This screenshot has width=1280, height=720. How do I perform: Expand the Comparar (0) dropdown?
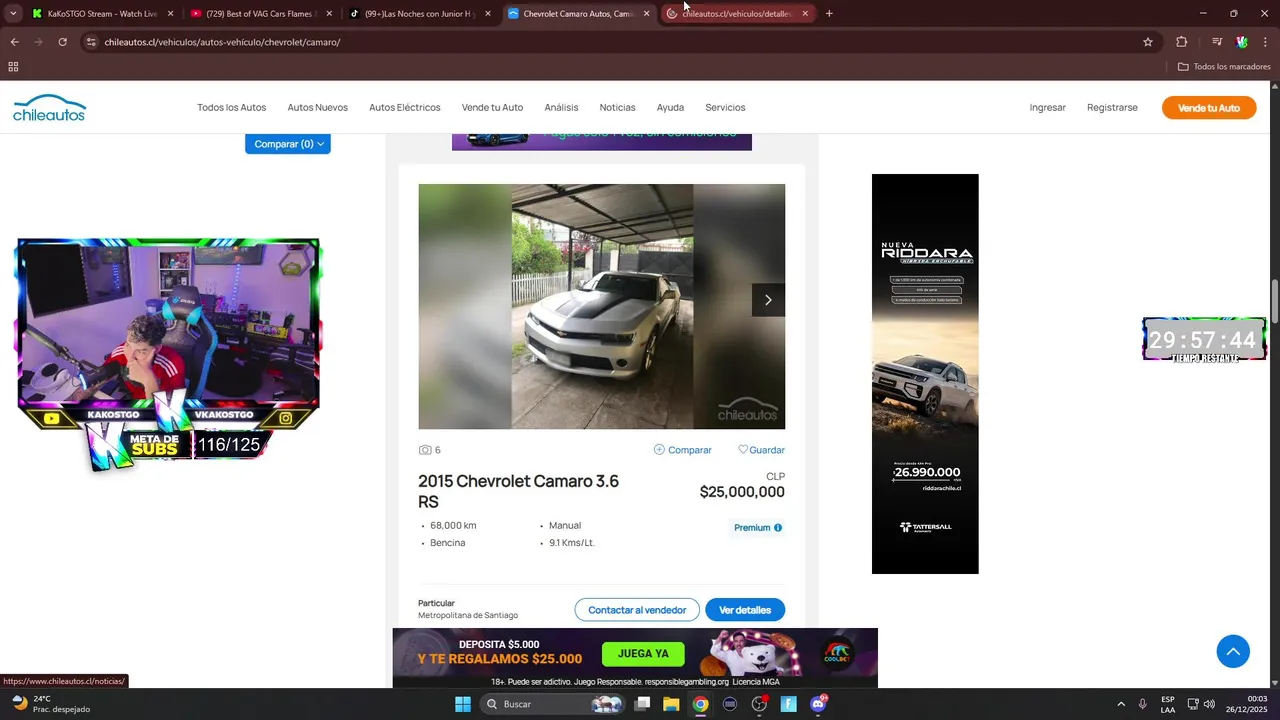pos(288,144)
